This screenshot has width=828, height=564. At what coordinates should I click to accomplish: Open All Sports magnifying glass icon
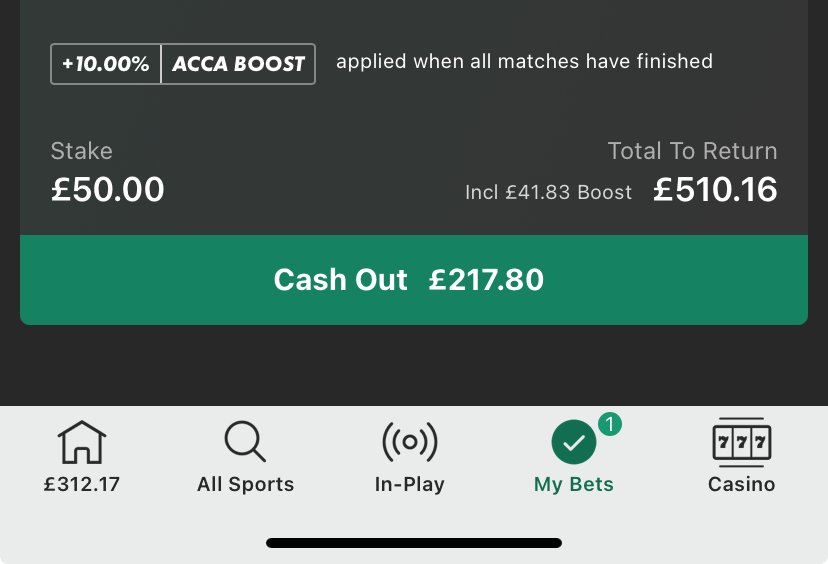click(x=245, y=442)
